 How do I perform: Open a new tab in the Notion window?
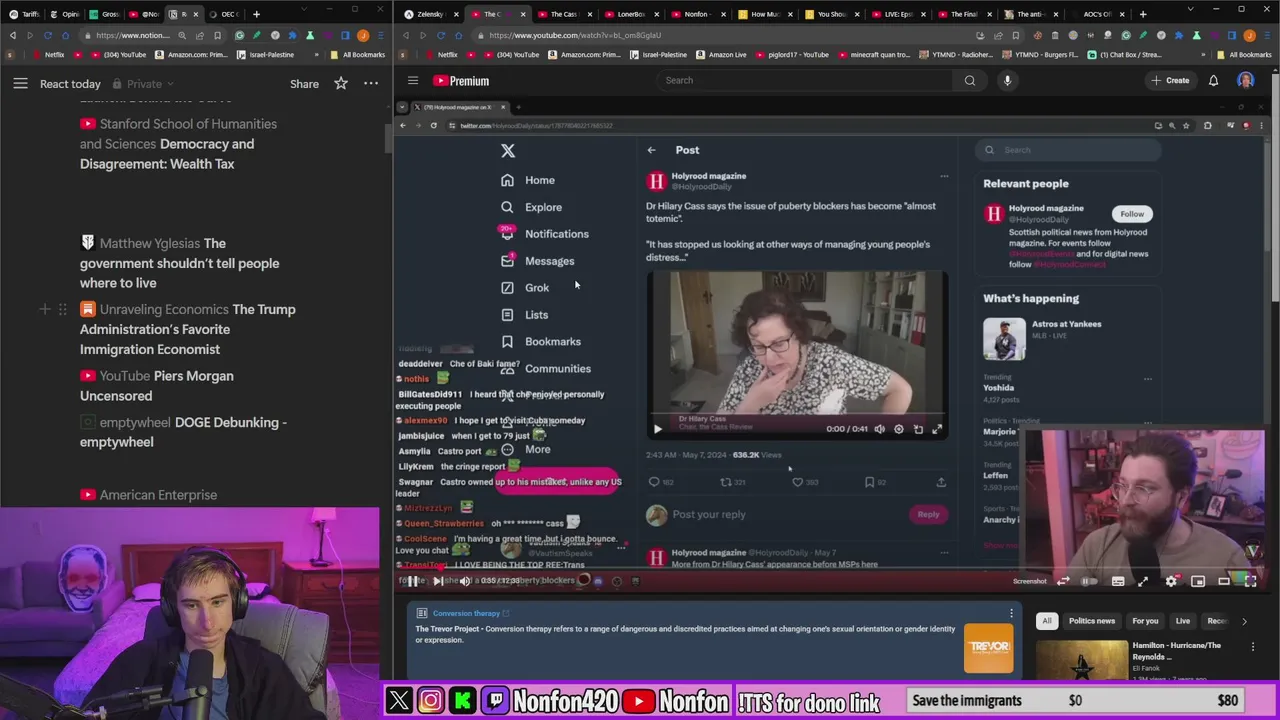click(256, 14)
